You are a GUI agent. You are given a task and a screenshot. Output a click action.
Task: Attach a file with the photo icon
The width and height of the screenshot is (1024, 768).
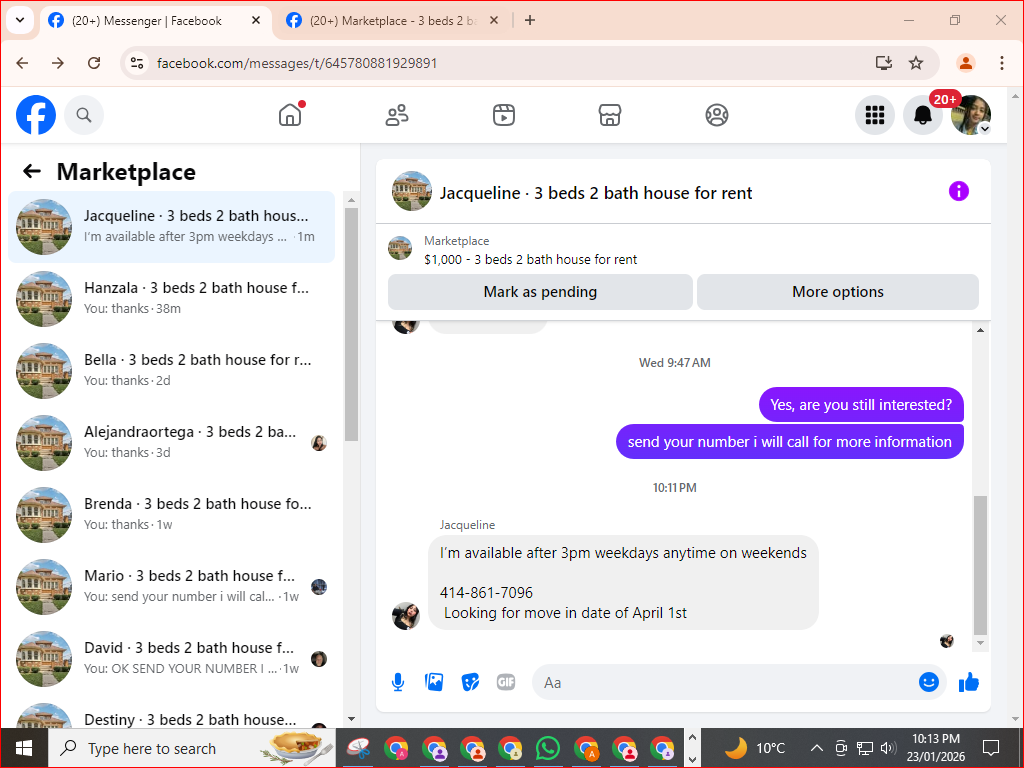[x=434, y=682]
